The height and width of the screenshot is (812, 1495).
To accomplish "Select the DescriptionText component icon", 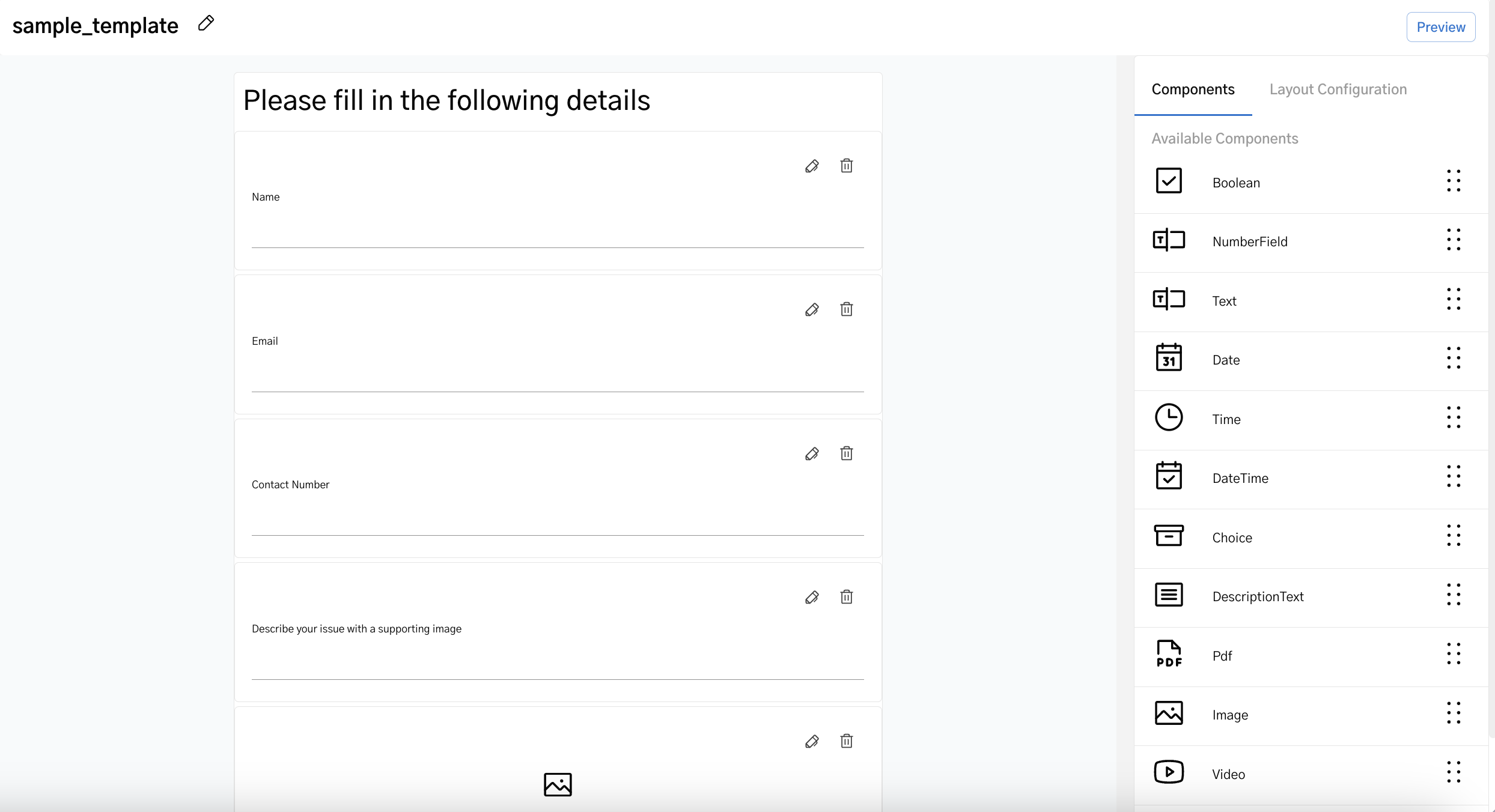I will (x=1169, y=594).
